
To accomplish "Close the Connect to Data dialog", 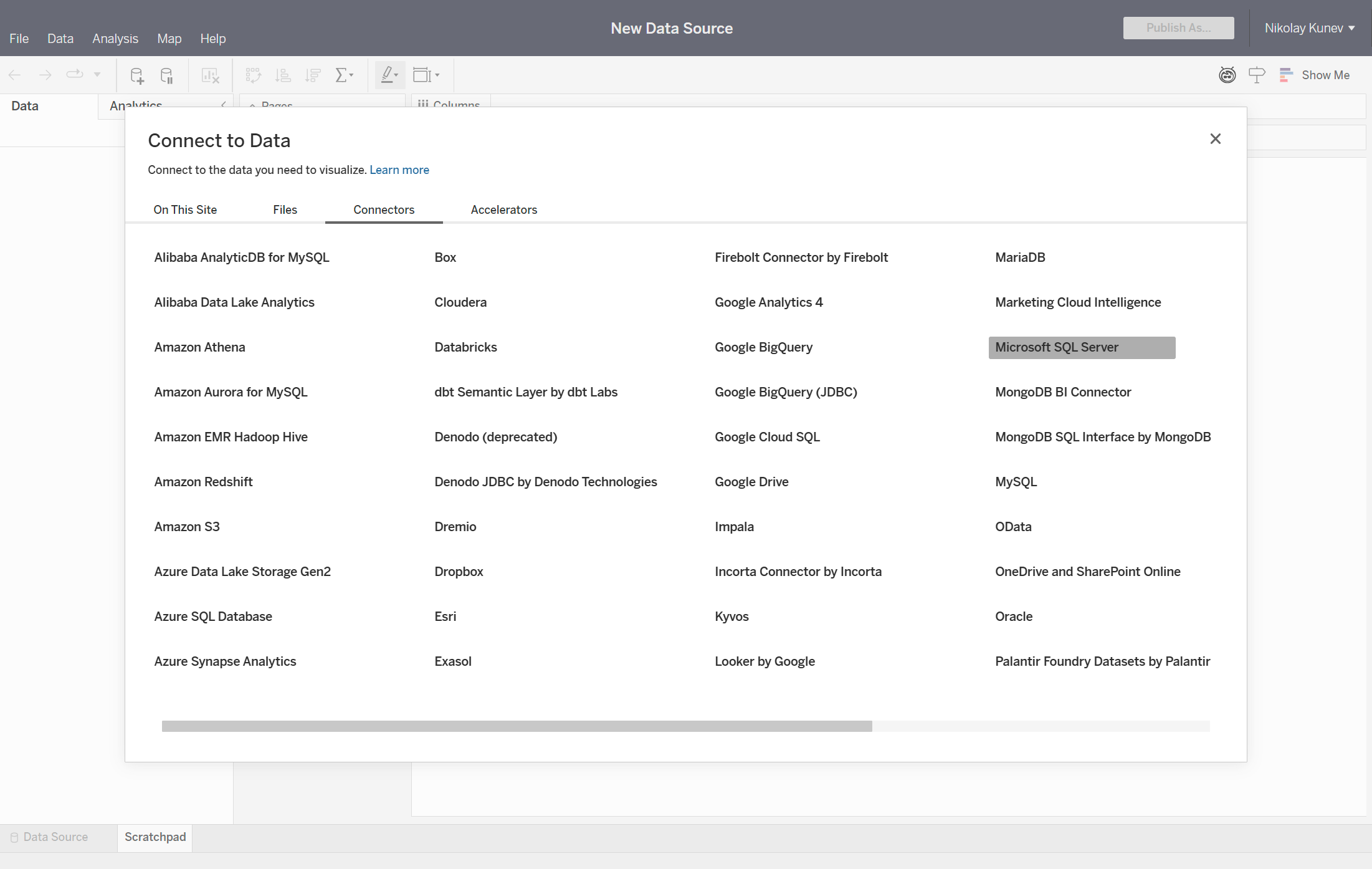I will pos(1215,138).
